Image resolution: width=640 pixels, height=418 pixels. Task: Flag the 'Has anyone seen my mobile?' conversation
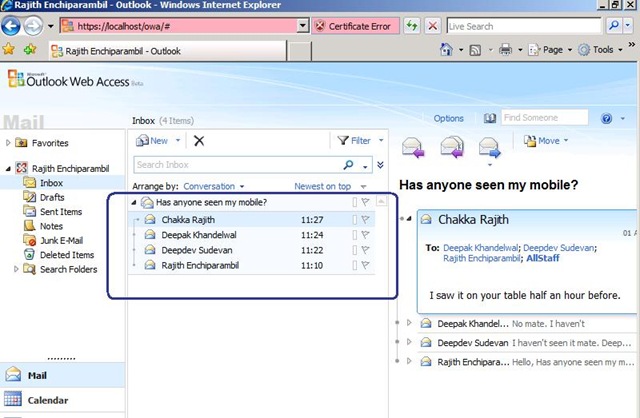click(x=365, y=202)
